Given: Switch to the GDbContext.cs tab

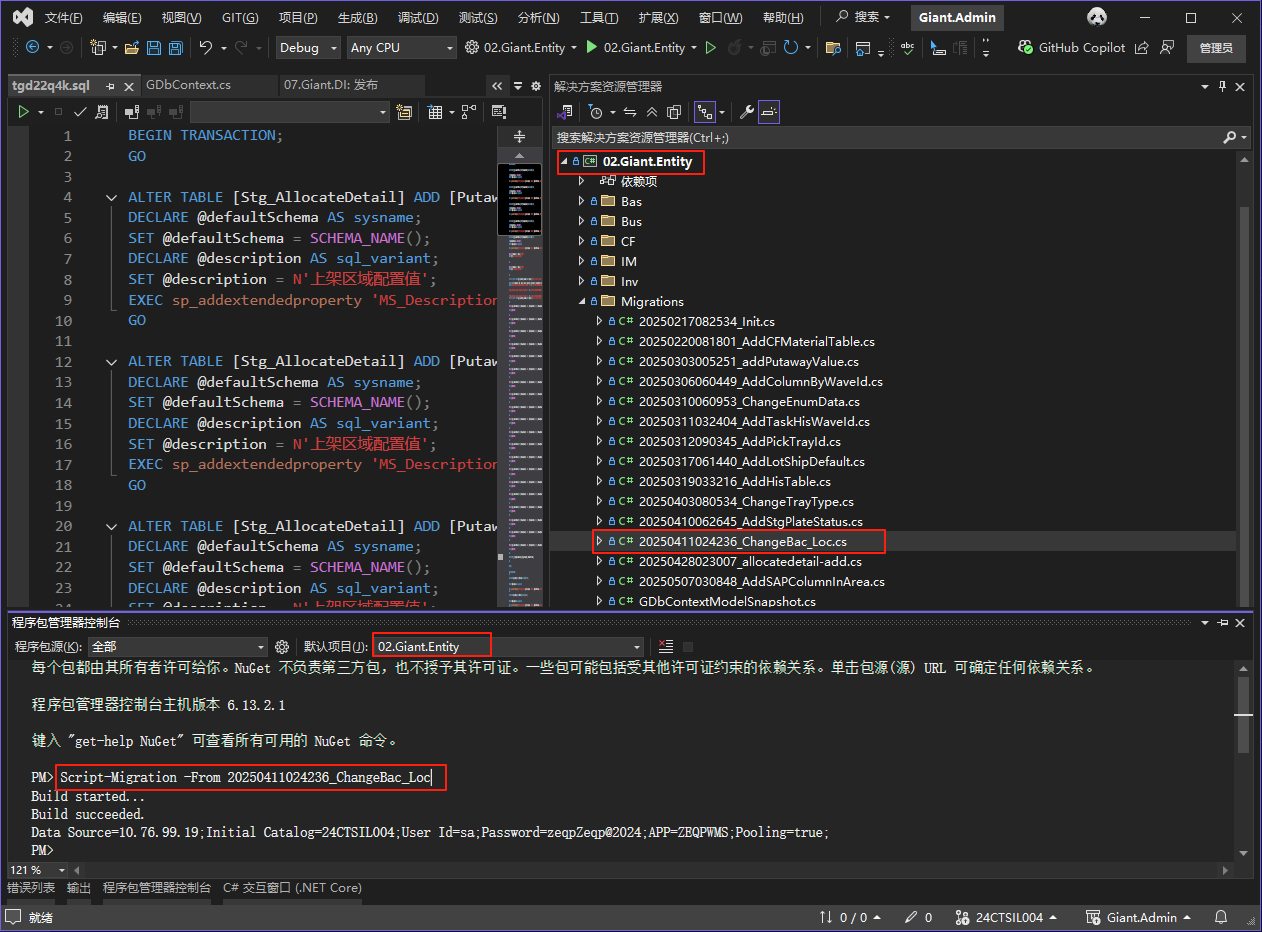Looking at the screenshot, I should (x=188, y=86).
